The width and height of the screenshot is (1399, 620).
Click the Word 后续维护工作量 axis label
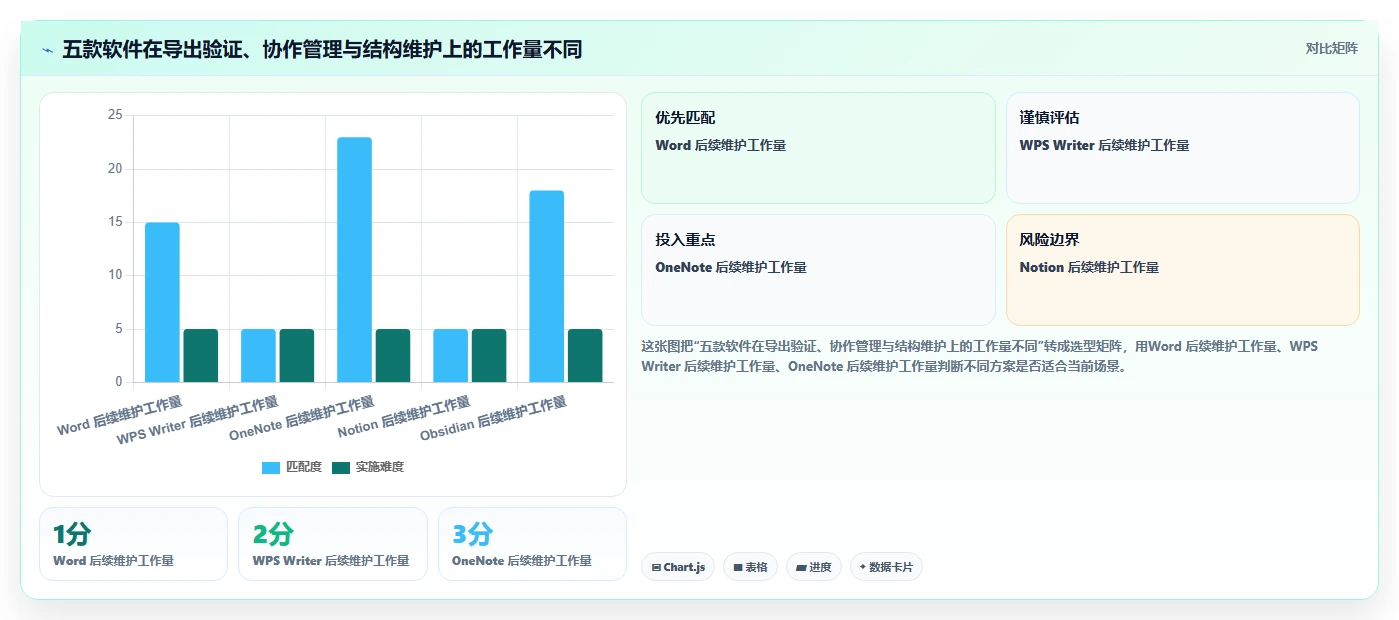tap(120, 415)
